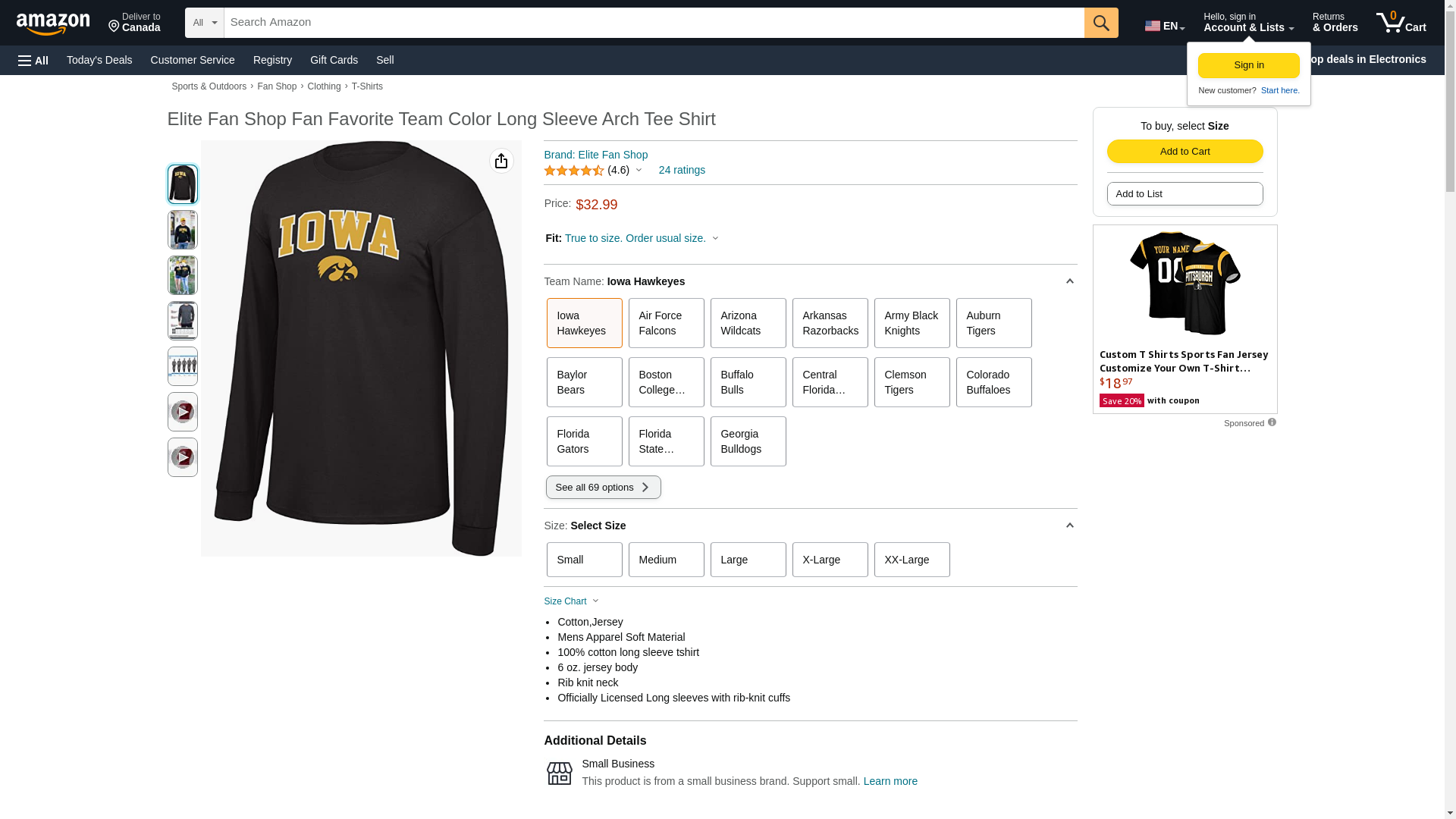The height and width of the screenshot is (819, 1456).
Task: Click the Add to Cart button
Action: coord(1185,151)
